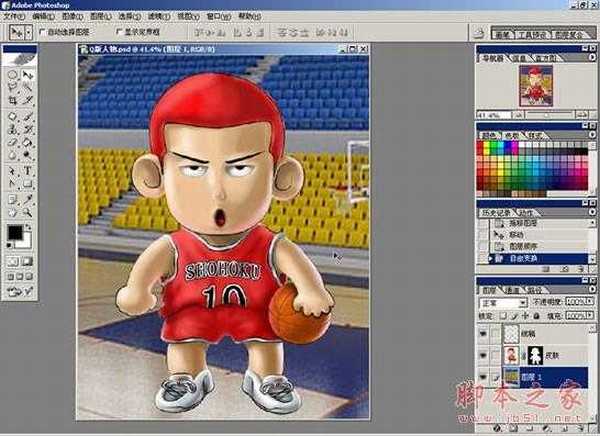Viewport: 600px width, 436px height.
Task: Open the layer fill (填充) dropdown arrow
Action: coord(591,312)
